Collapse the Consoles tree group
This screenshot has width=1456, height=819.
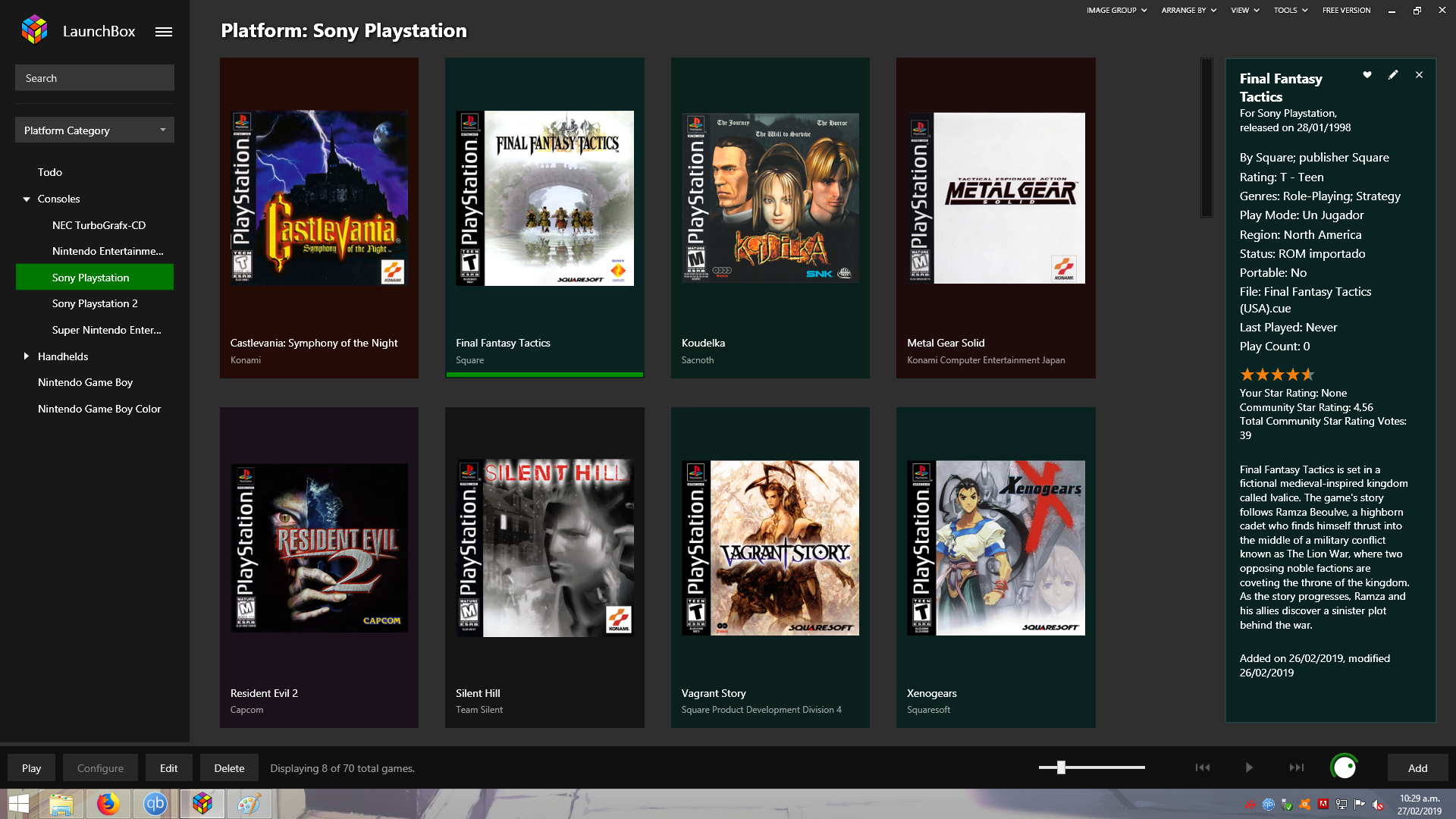[x=27, y=199]
